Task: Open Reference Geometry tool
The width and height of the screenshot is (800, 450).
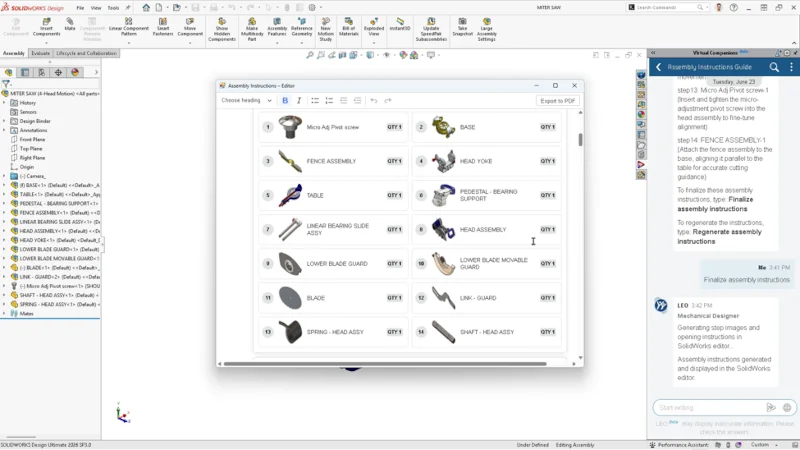Action: 302,27
